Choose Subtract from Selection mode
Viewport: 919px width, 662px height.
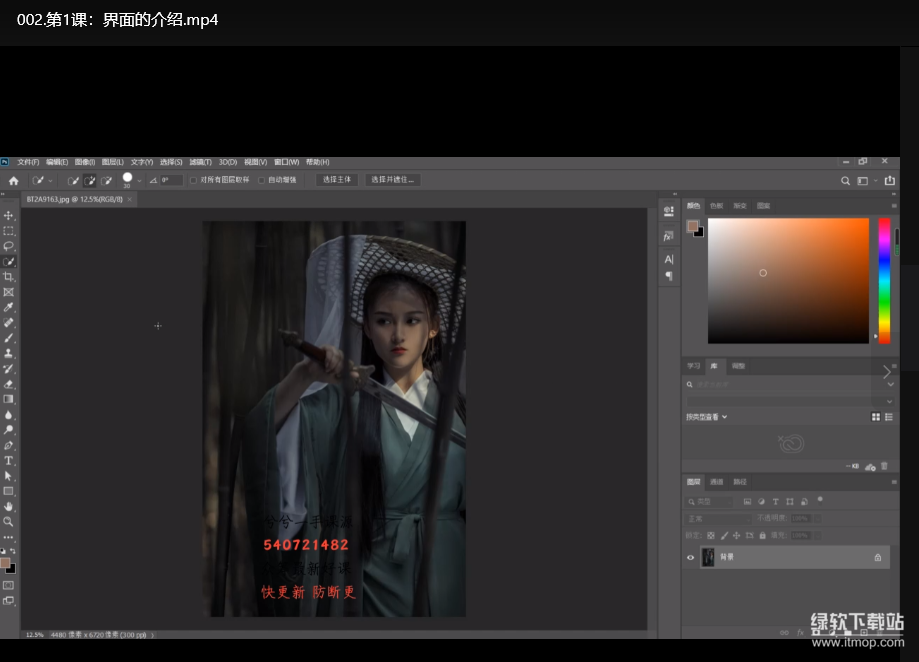[x=107, y=180]
